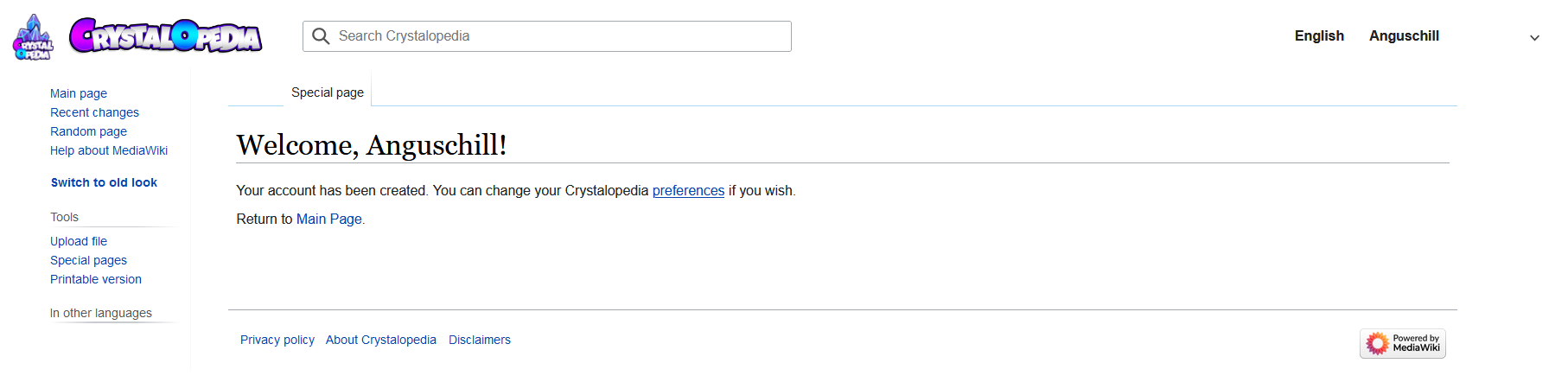Open the preferences link
The height and width of the screenshot is (382, 1568).
click(x=688, y=191)
